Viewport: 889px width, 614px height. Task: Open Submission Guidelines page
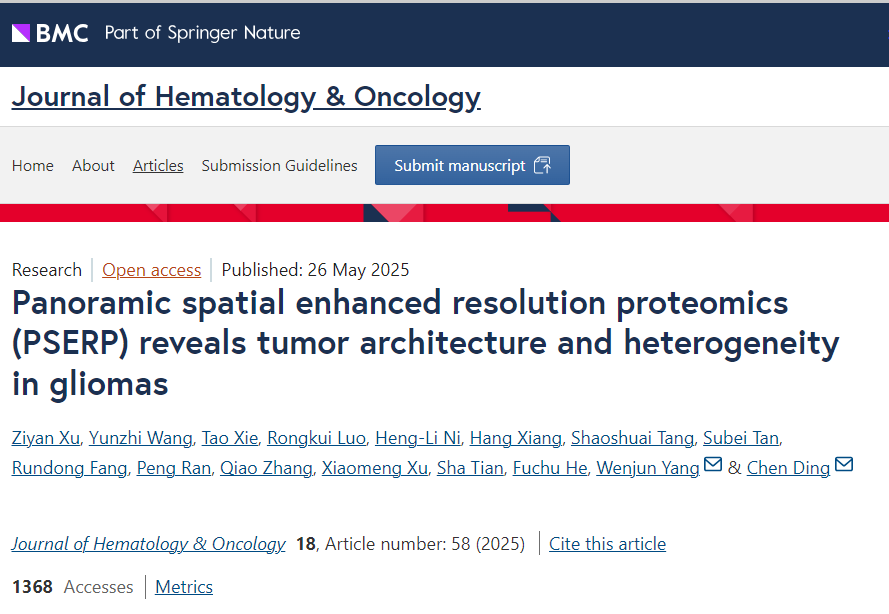(x=279, y=166)
